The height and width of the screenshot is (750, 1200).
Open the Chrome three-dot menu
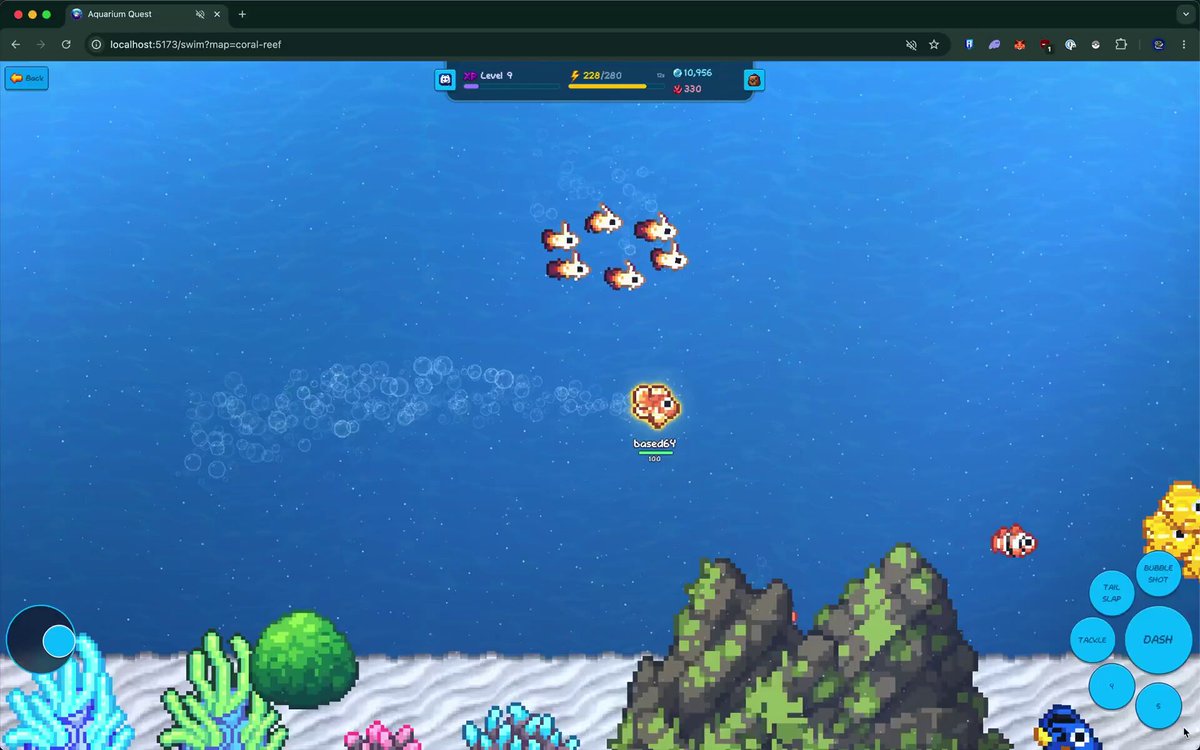(x=1184, y=44)
